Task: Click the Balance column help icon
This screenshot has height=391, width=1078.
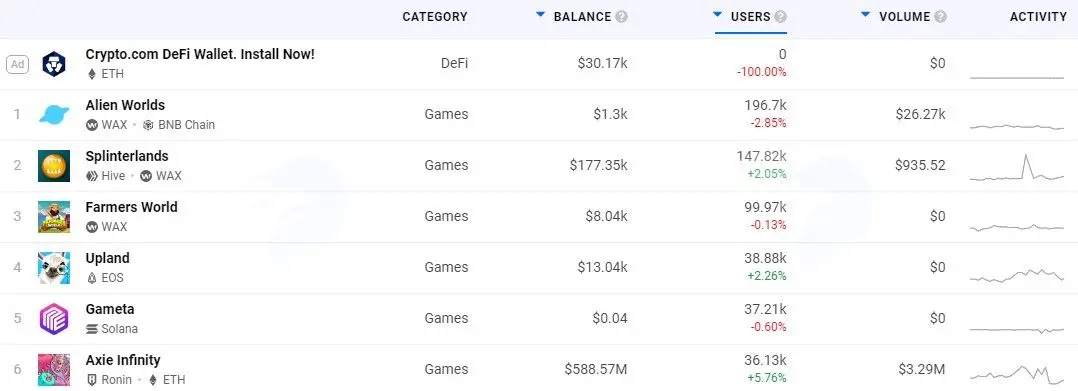Action: [622, 16]
